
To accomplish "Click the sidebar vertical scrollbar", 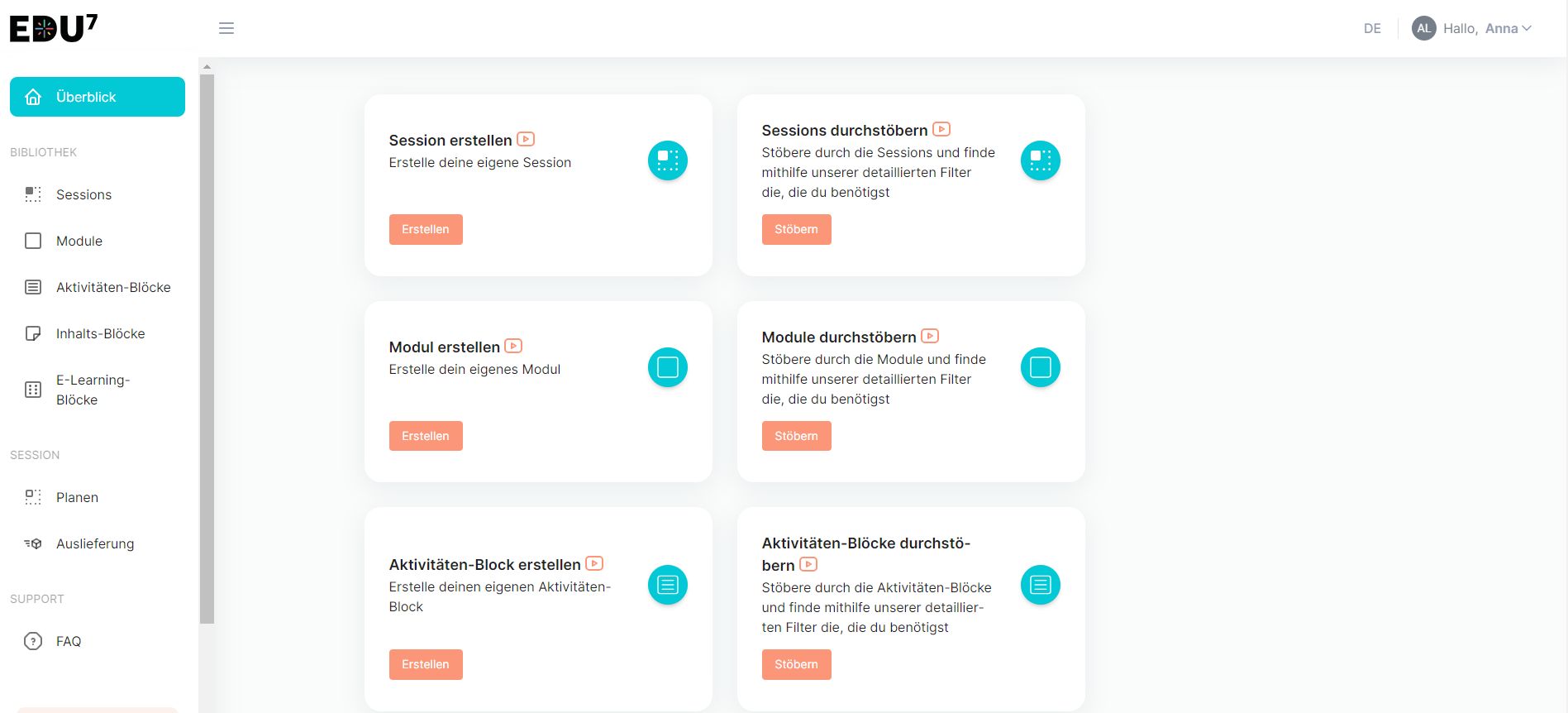I will click(x=207, y=348).
